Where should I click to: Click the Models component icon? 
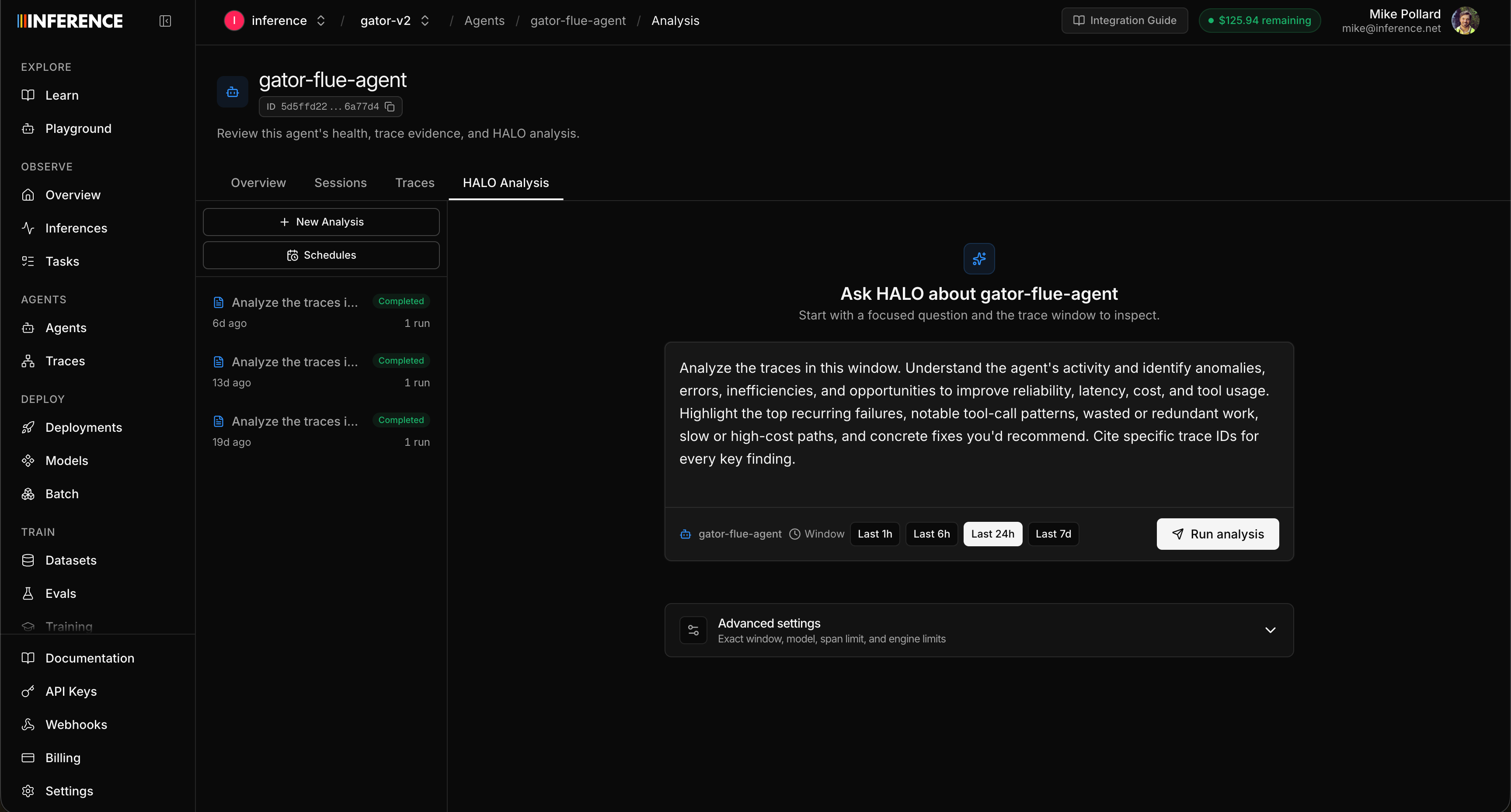28,461
